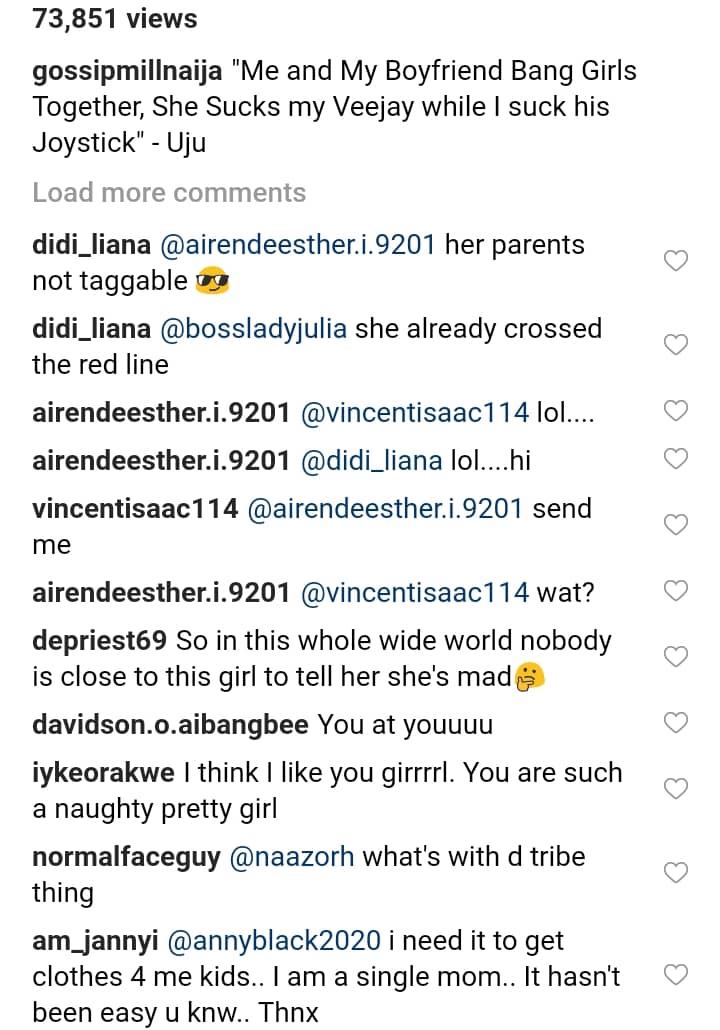Expand Load more comments

coord(169,192)
